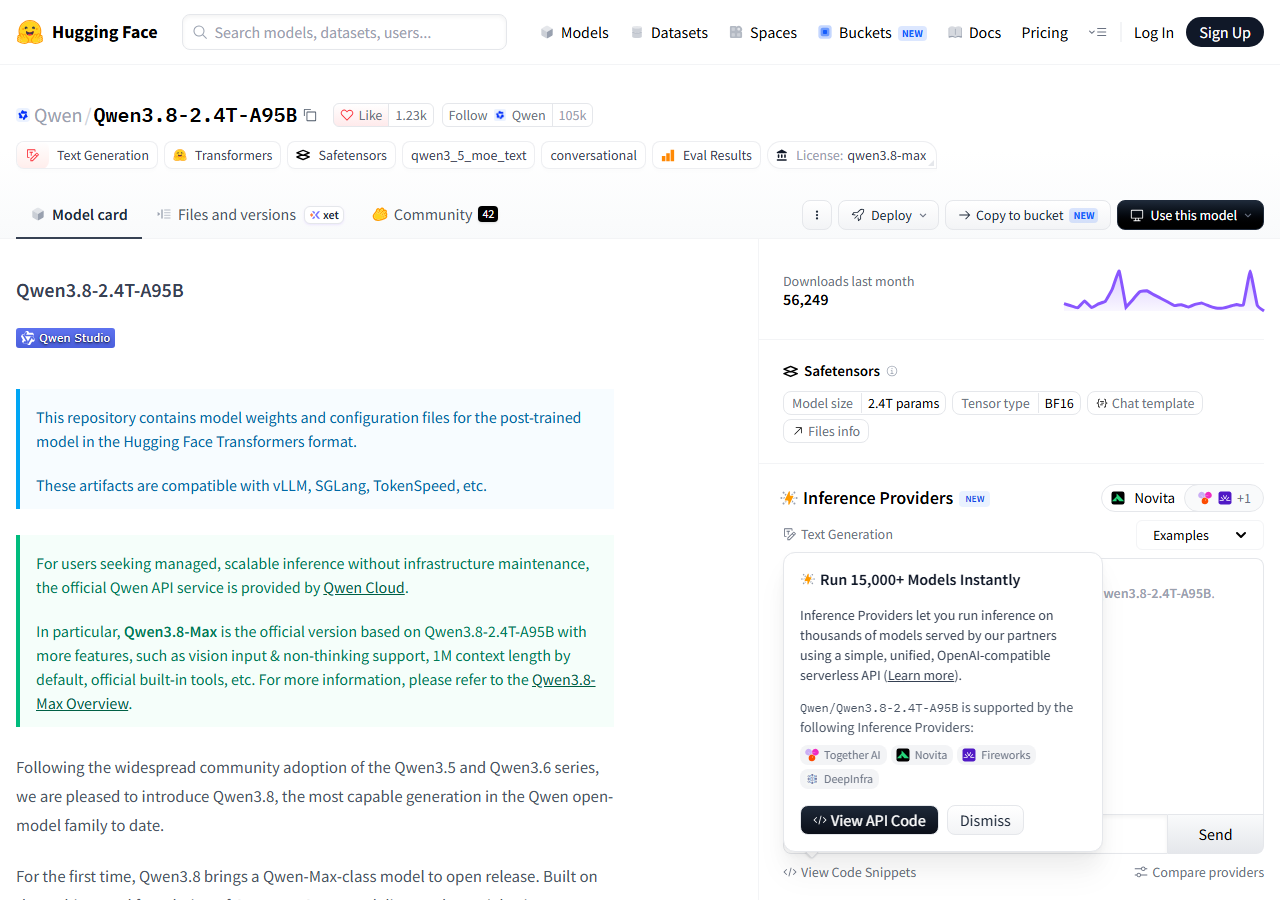Click the Send button
Screen dimensions: 1280x900
[1215, 834]
